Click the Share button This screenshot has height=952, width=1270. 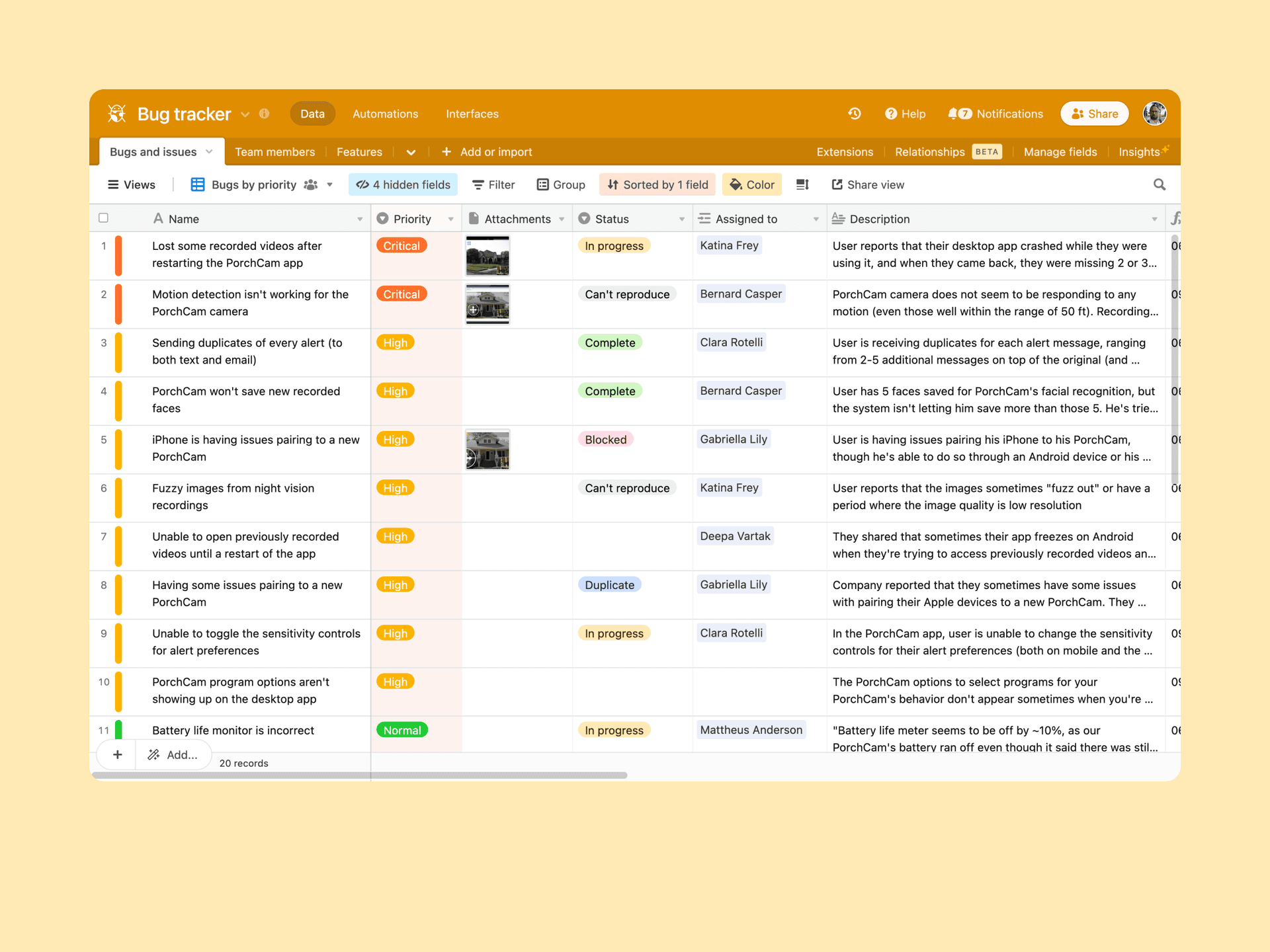(x=1094, y=114)
